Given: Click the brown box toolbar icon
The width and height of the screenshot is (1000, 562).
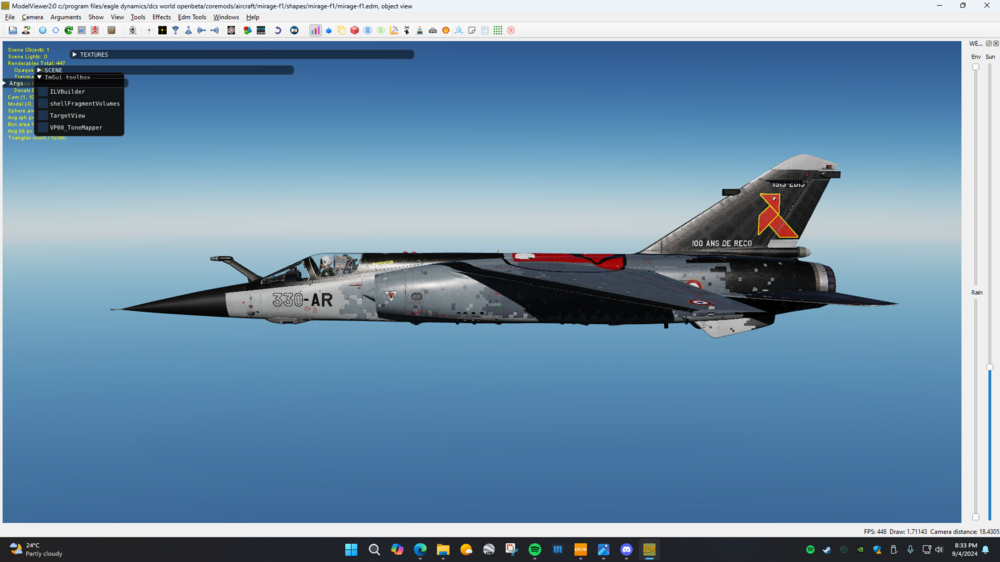Looking at the screenshot, I should (x=111, y=30).
